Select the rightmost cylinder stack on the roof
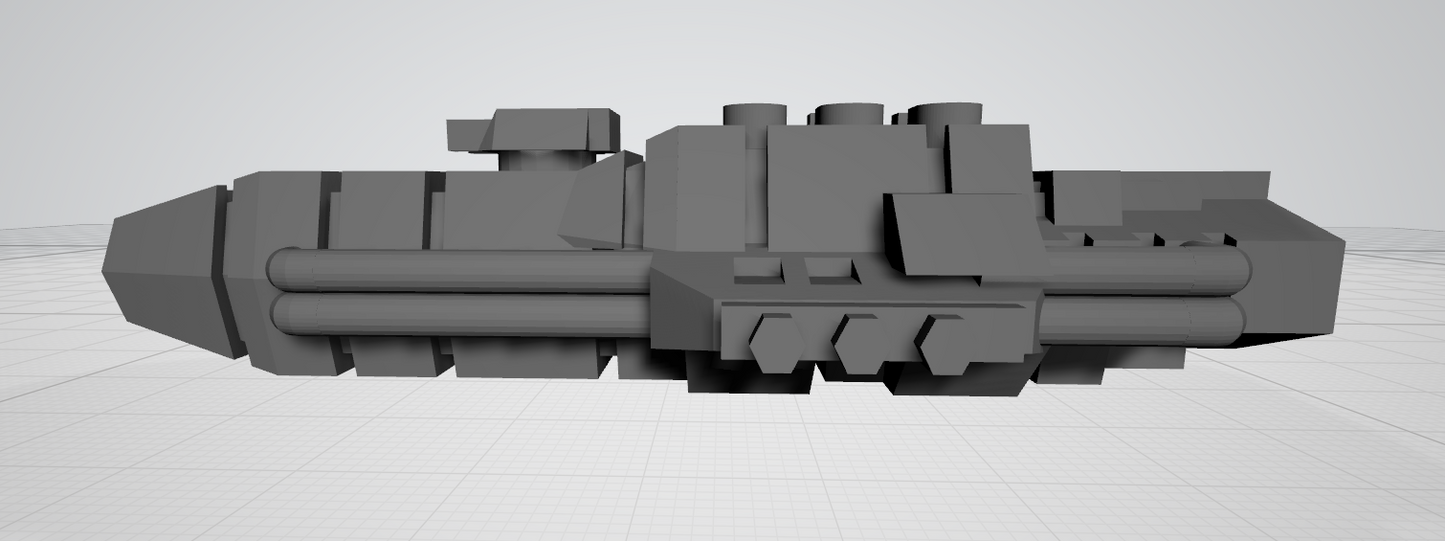 [945, 113]
